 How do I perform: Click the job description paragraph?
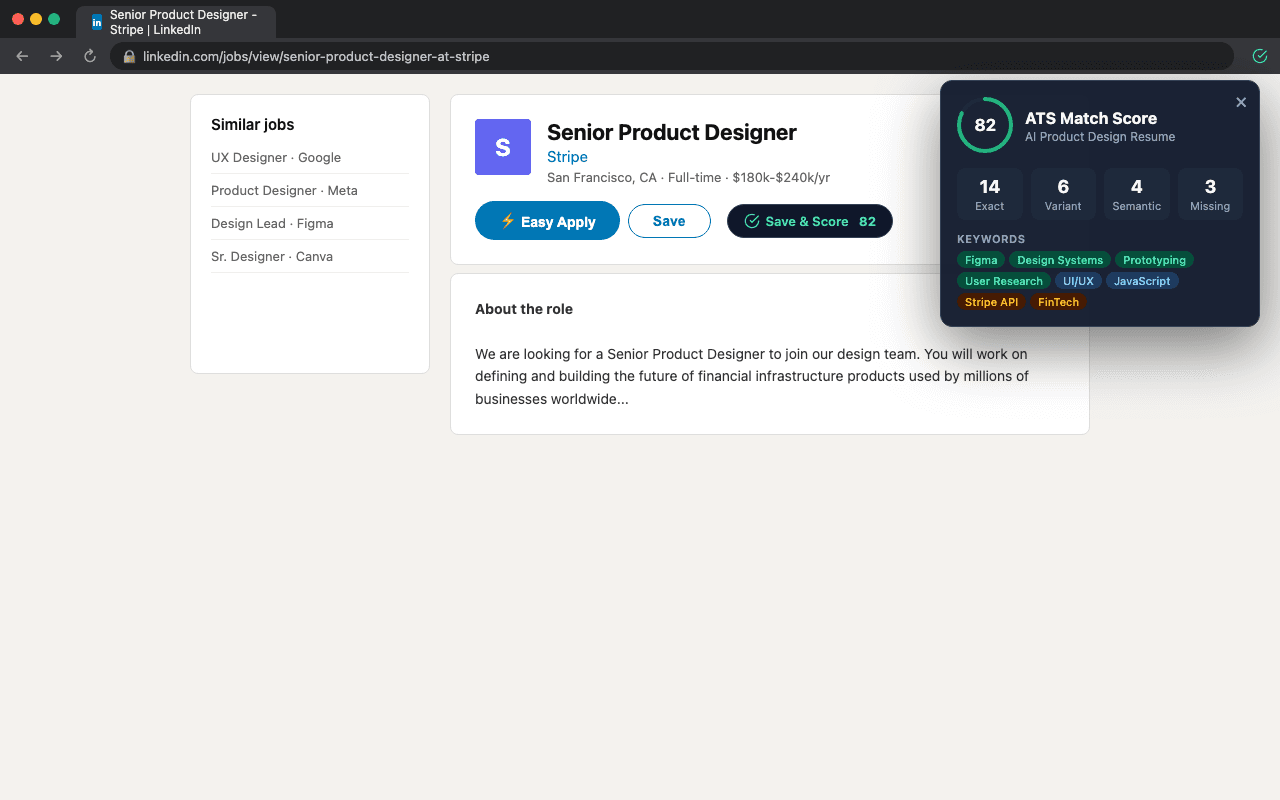pos(752,376)
